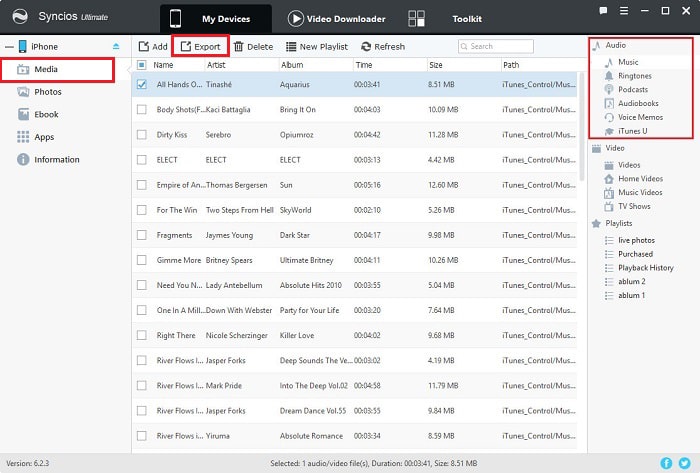Open the Playback History playlist
This screenshot has width=700, height=473.
point(646,268)
